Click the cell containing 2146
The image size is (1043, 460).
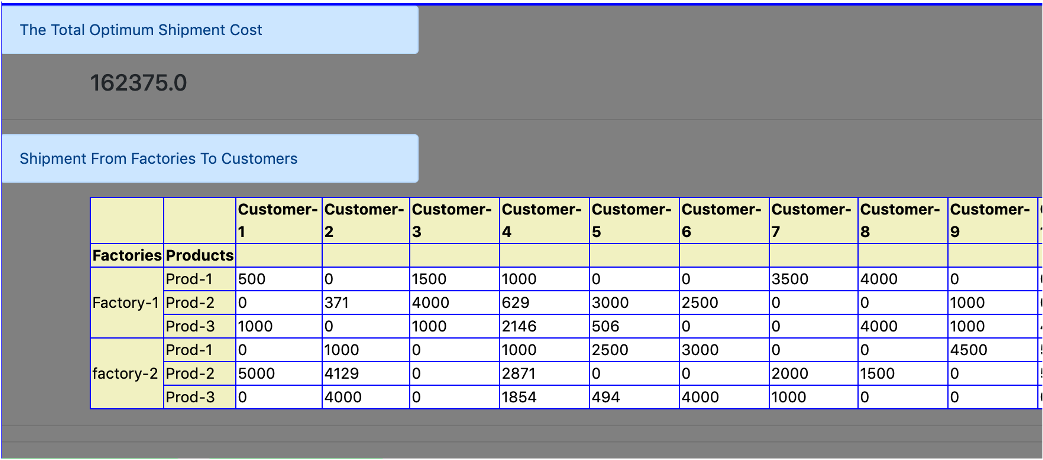click(543, 326)
